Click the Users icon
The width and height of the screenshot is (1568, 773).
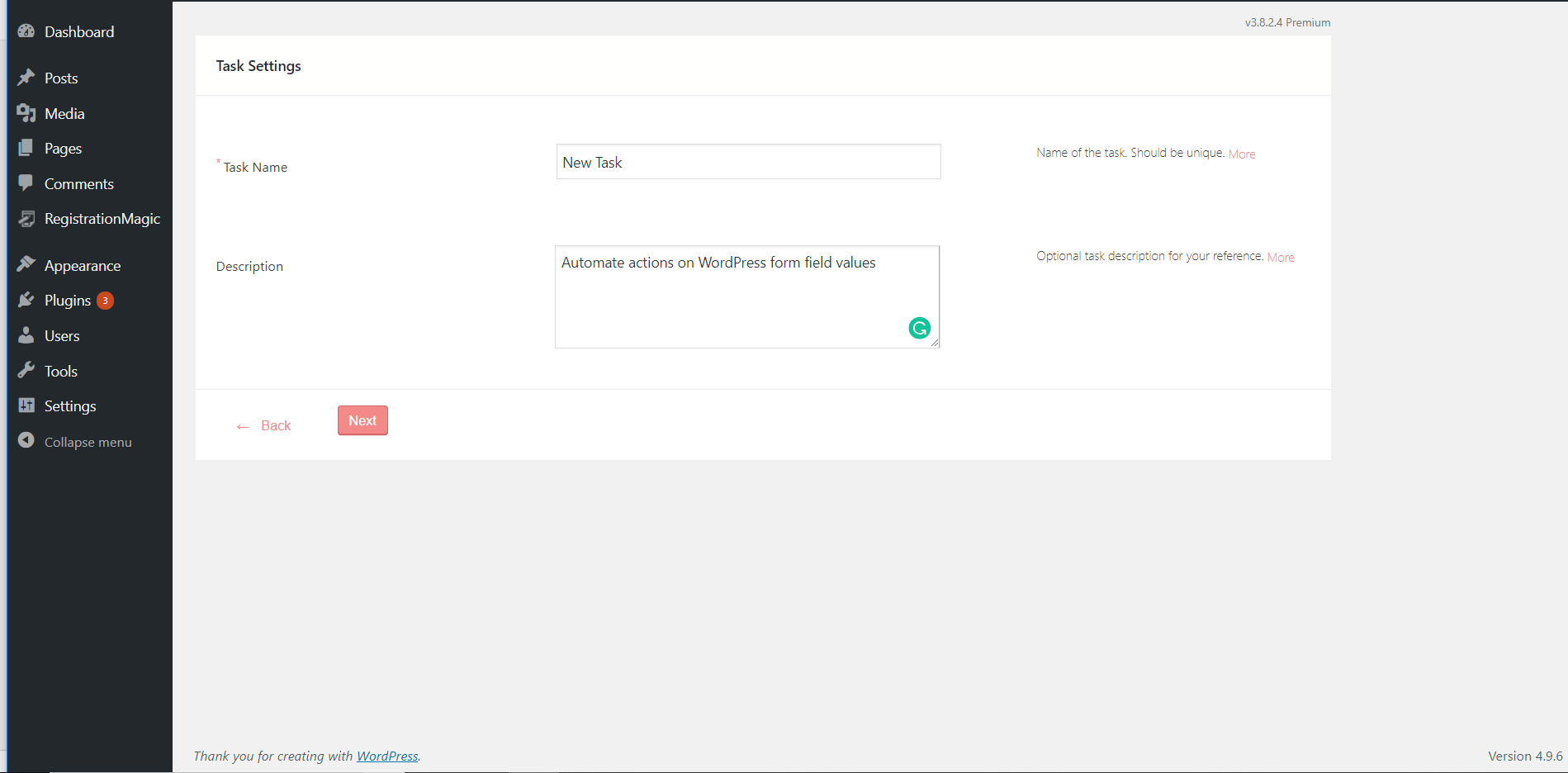(x=27, y=335)
